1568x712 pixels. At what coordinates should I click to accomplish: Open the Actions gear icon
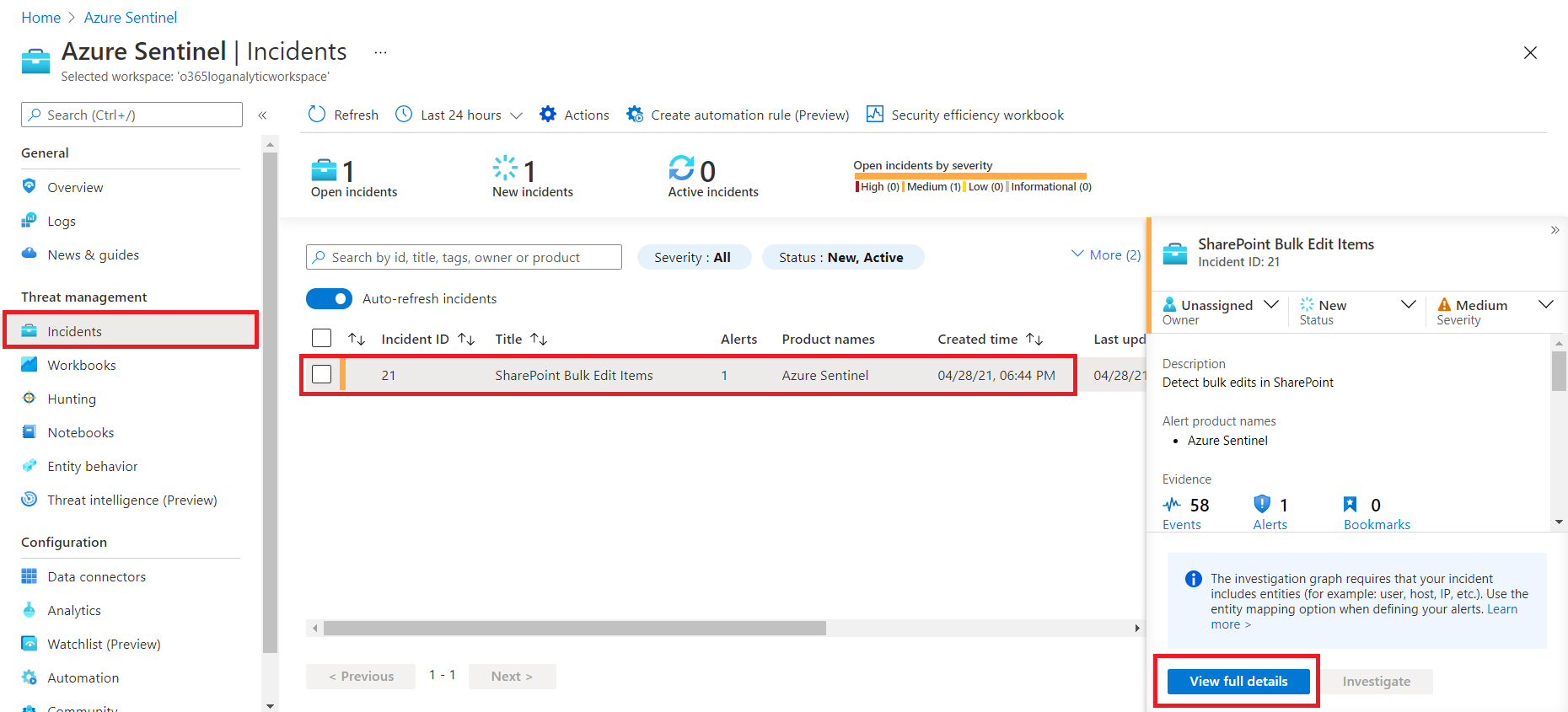[548, 115]
